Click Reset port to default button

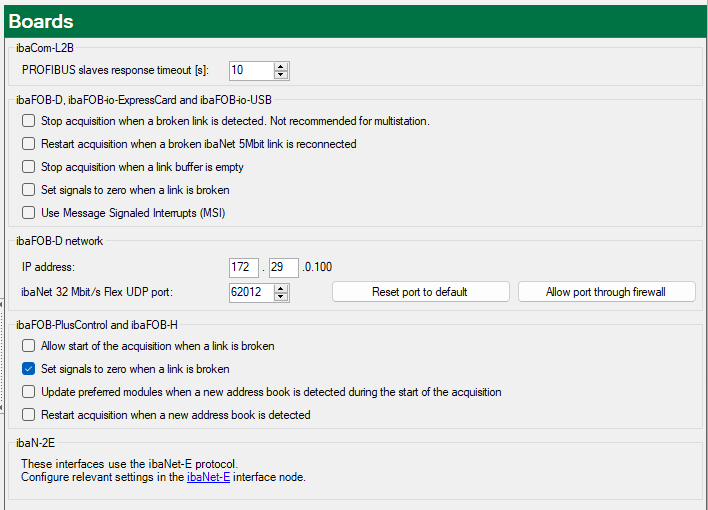coord(420,292)
